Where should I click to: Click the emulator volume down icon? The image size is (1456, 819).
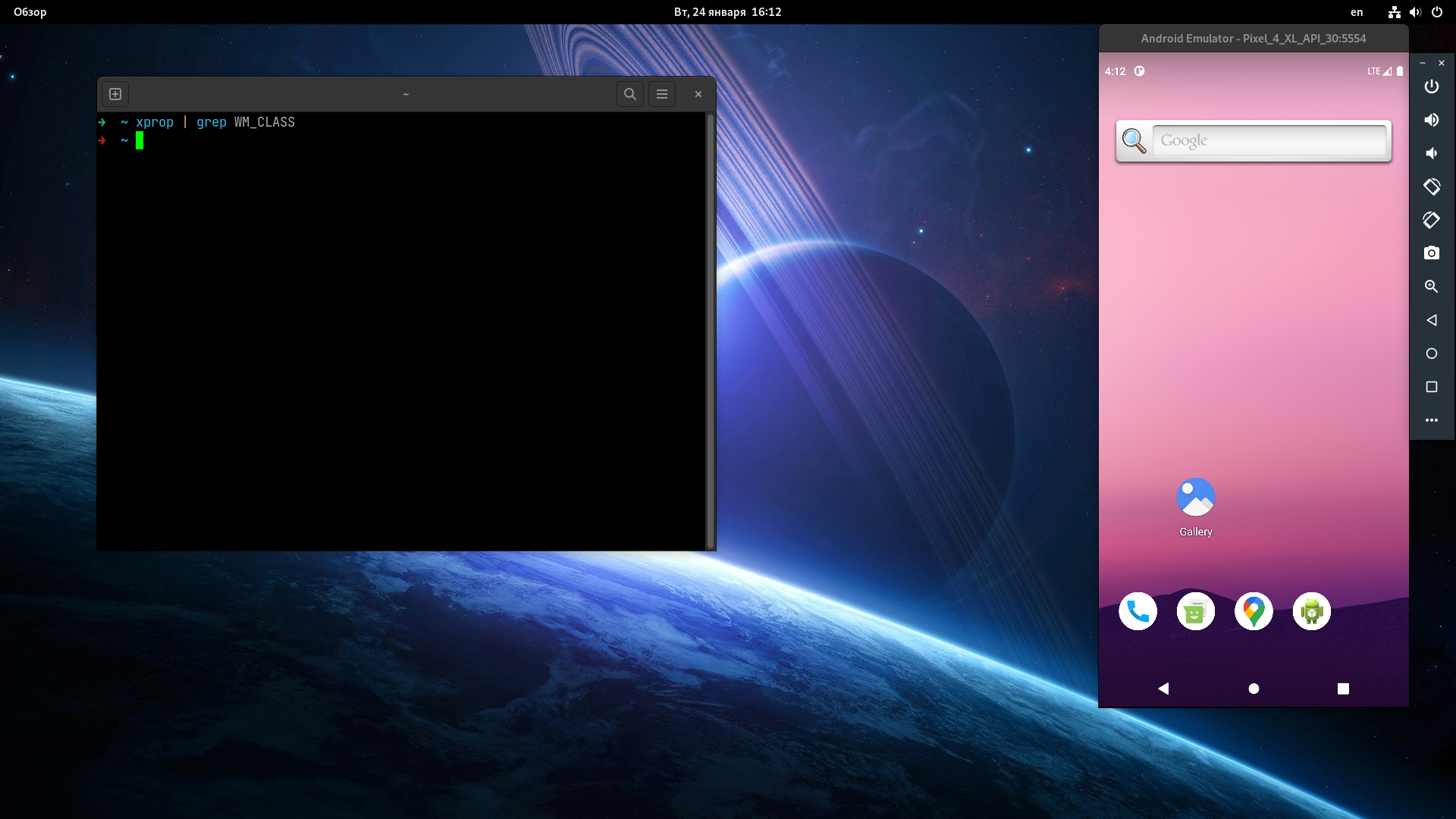[1431, 153]
